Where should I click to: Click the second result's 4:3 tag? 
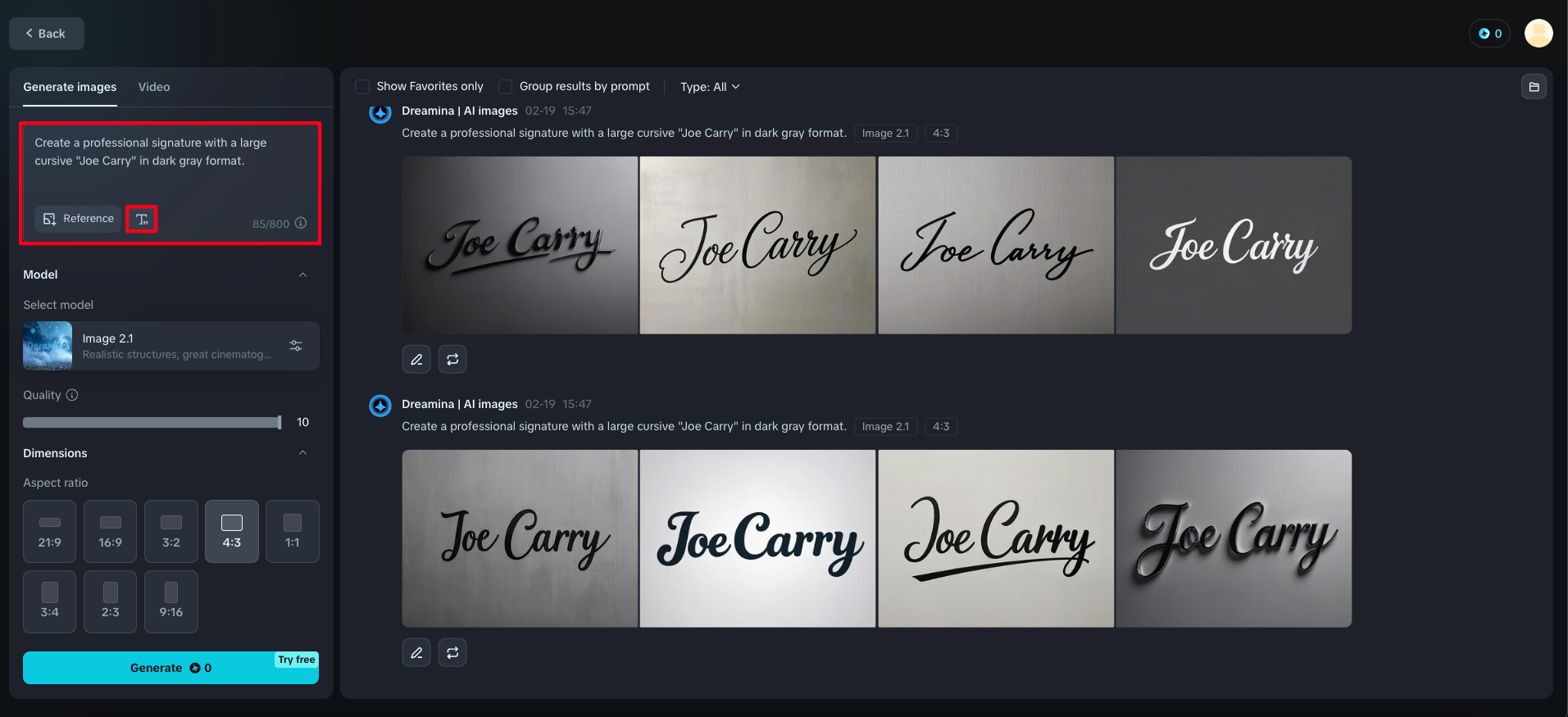click(x=941, y=427)
